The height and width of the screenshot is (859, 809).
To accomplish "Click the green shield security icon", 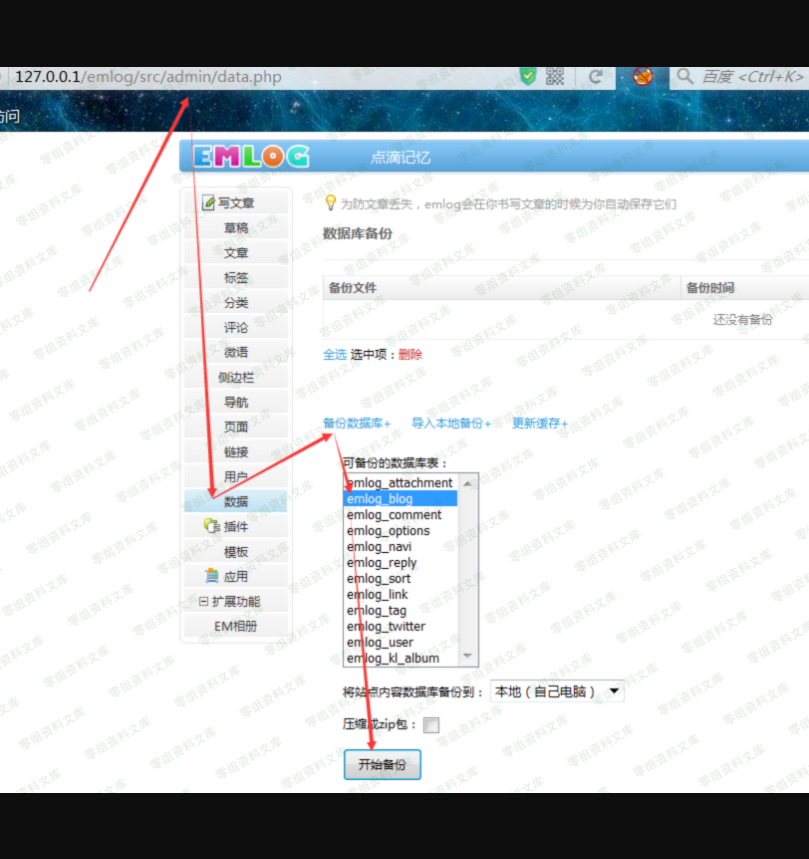I will coord(528,76).
